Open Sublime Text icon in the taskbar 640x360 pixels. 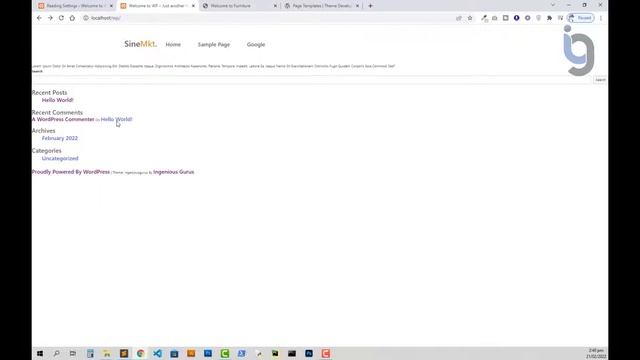pos(124,353)
